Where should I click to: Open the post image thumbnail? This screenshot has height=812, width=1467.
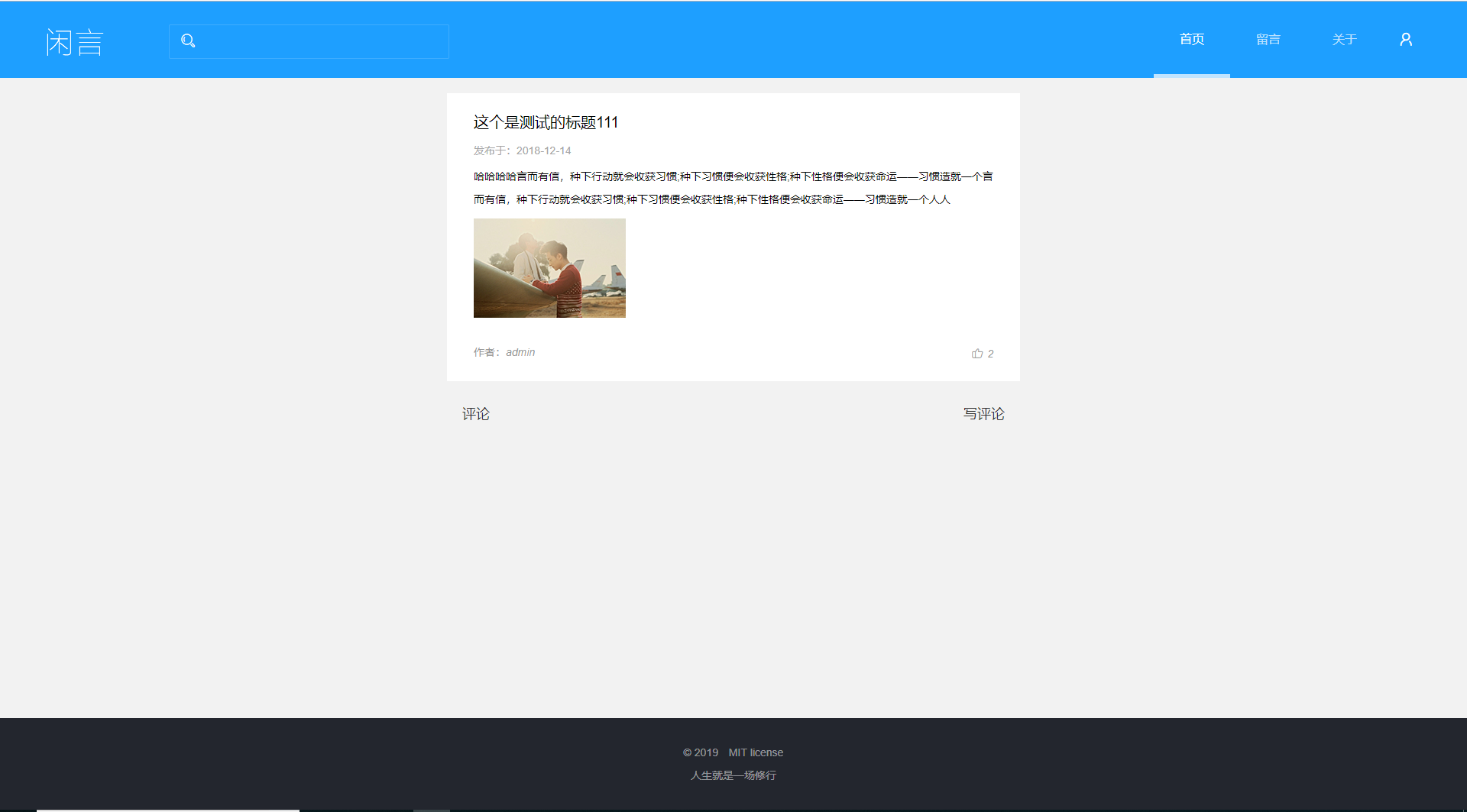549,267
